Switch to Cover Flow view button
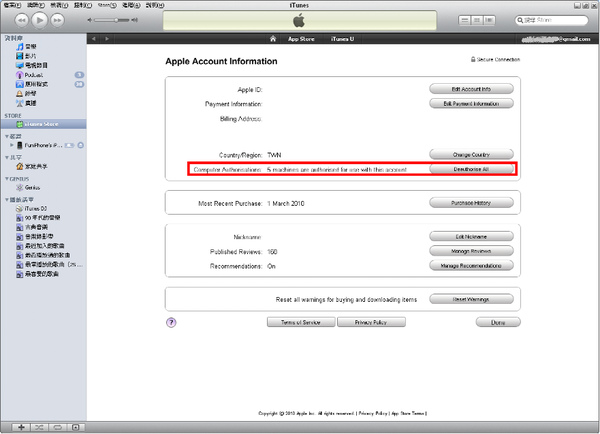The width and height of the screenshot is (600, 434). 489,20
